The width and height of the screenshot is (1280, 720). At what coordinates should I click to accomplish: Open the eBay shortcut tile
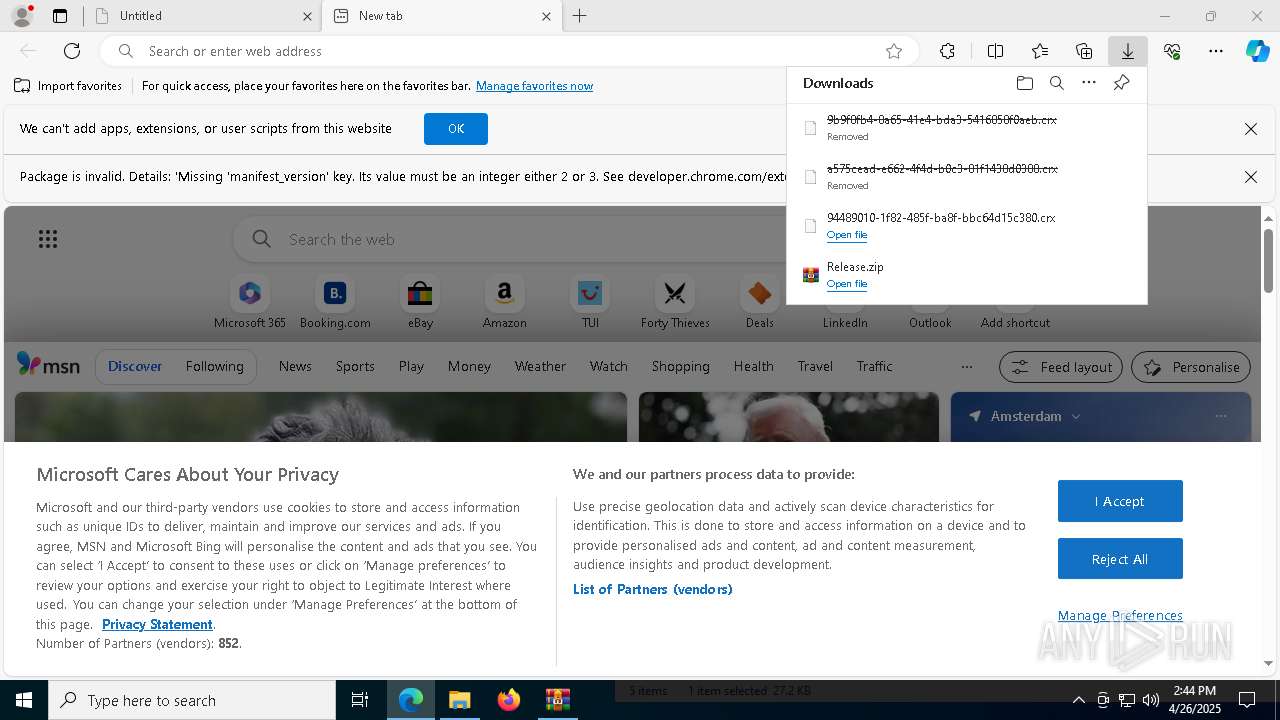tap(420, 303)
